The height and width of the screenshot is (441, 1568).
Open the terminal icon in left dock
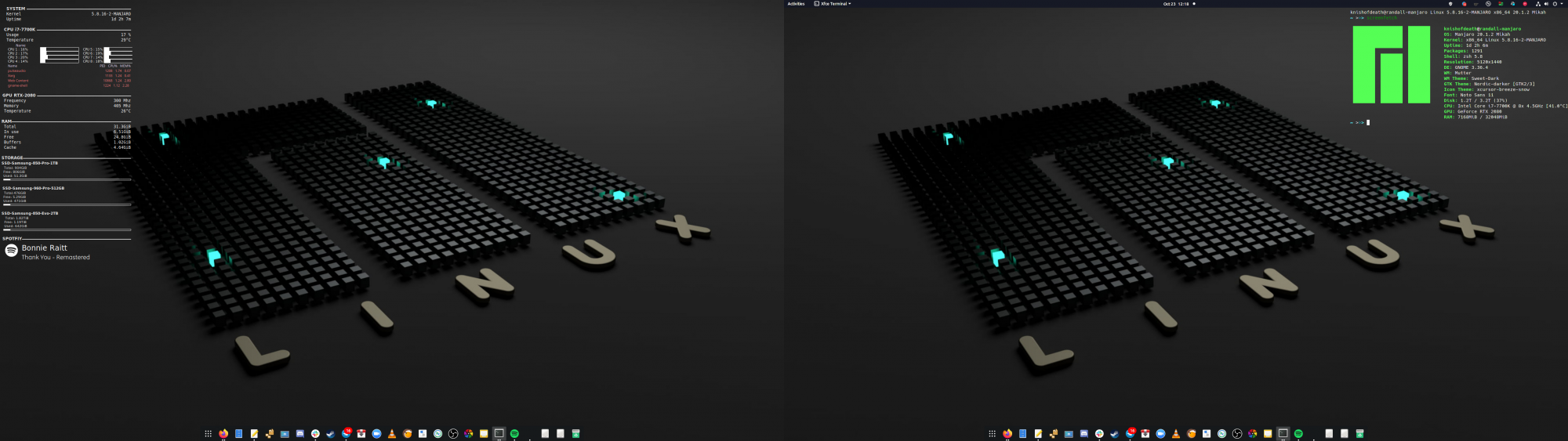pyautogui.click(x=499, y=433)
